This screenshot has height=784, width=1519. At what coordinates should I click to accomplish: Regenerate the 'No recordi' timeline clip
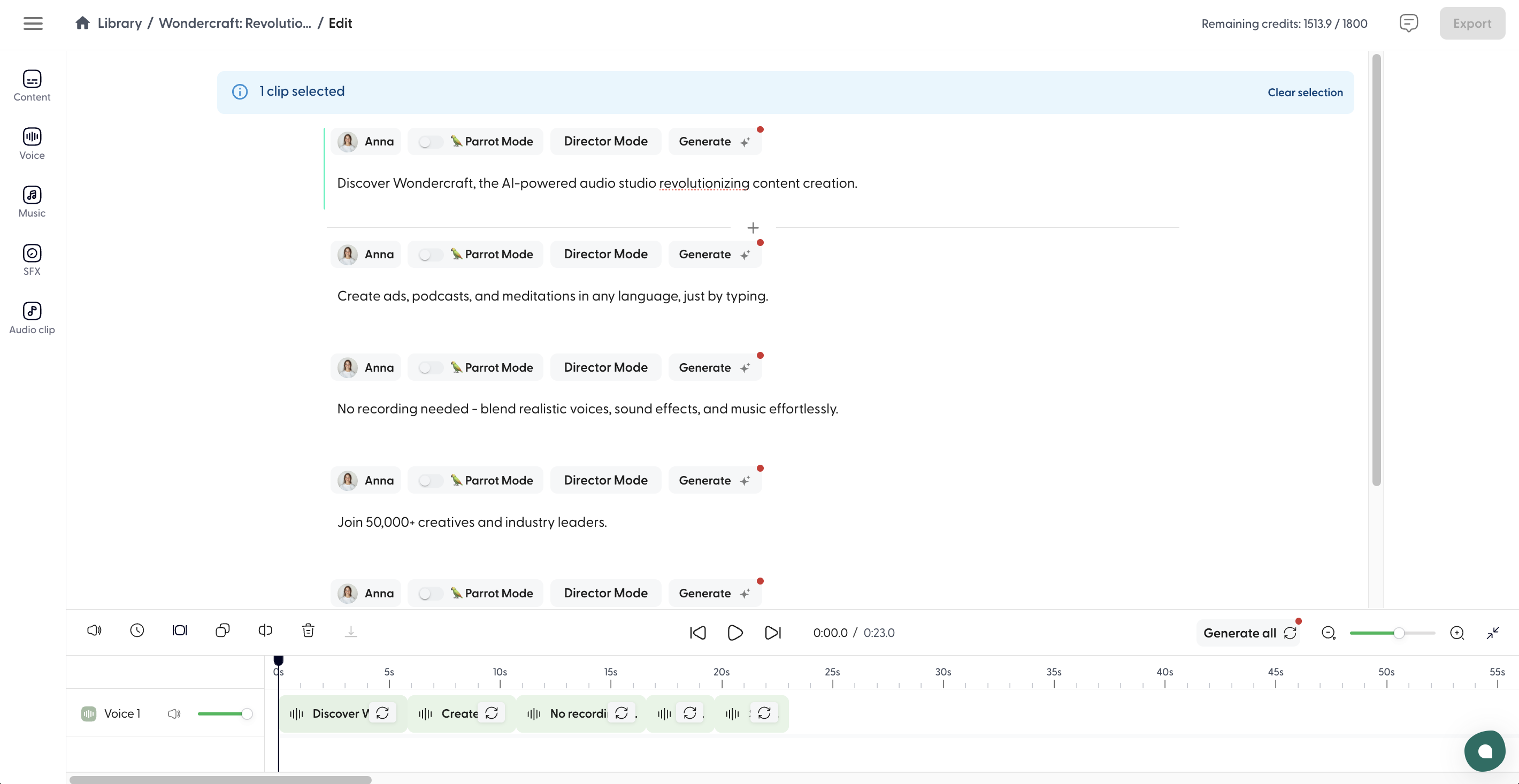click(622, 713)
